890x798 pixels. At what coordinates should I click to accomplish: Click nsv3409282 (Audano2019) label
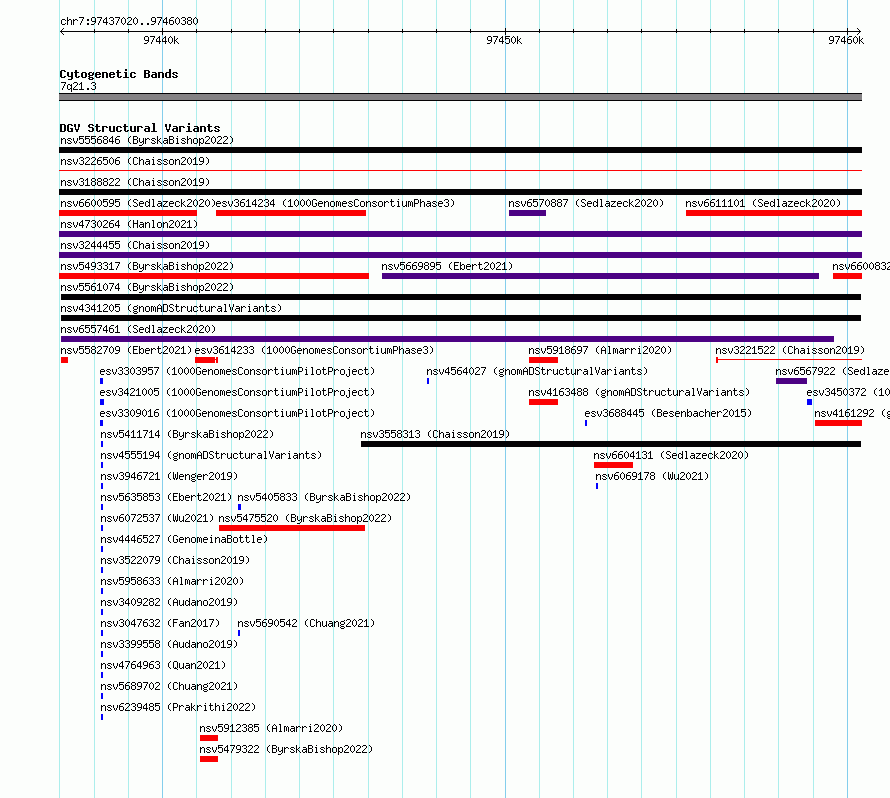pos(169,602)
